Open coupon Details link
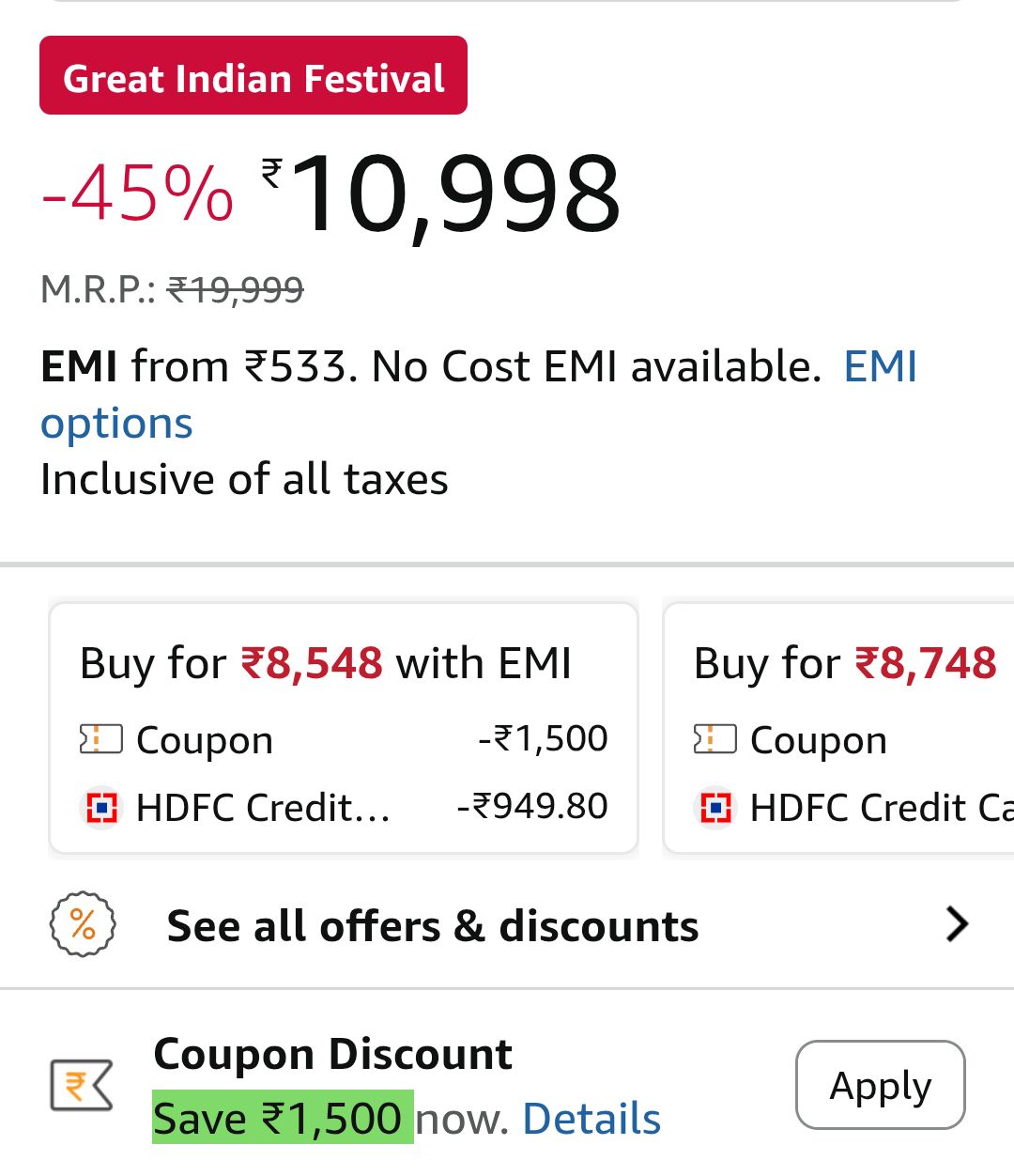This screenshot has width=1014, height=1176. click(x=591, y=1119)
